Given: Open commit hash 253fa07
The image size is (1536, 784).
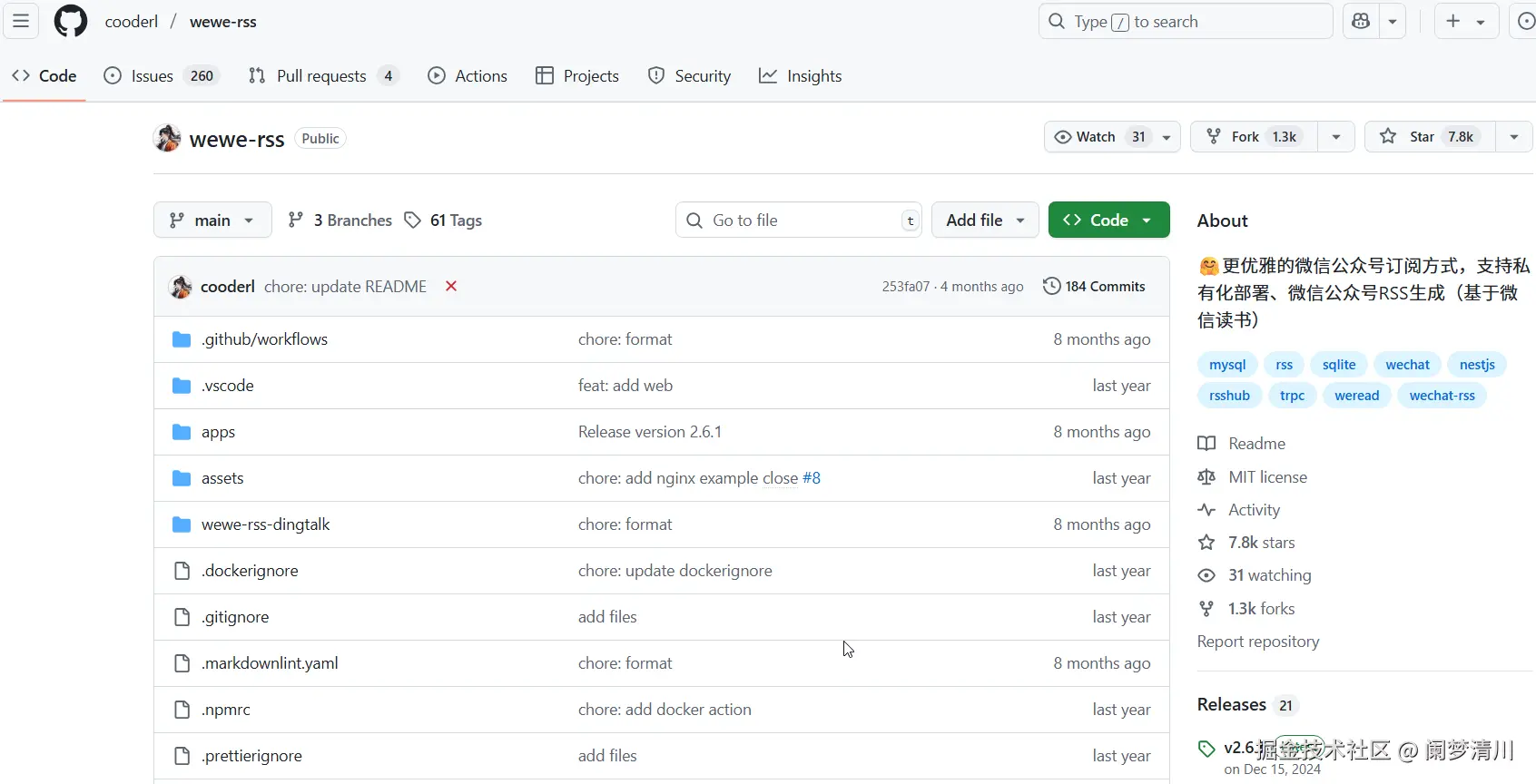Looking at the screenshot, I should pyautogui.click(x=906, y=287).
